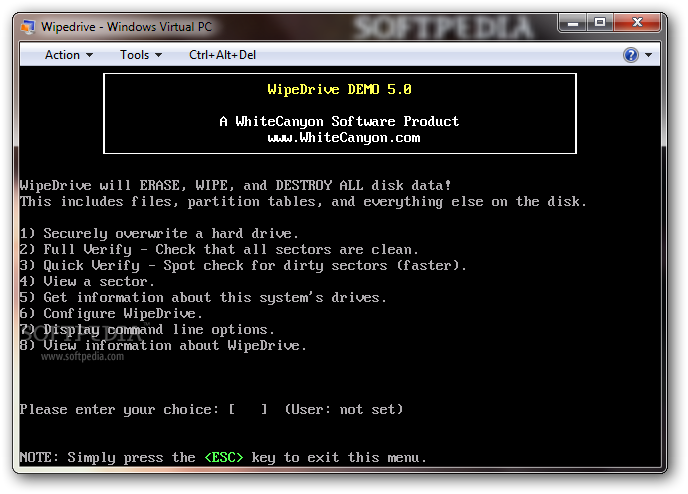Viewport: 688px width, 494px height.
Task: Select option '4) View a sector.'
Action: (x=87, y=282)
